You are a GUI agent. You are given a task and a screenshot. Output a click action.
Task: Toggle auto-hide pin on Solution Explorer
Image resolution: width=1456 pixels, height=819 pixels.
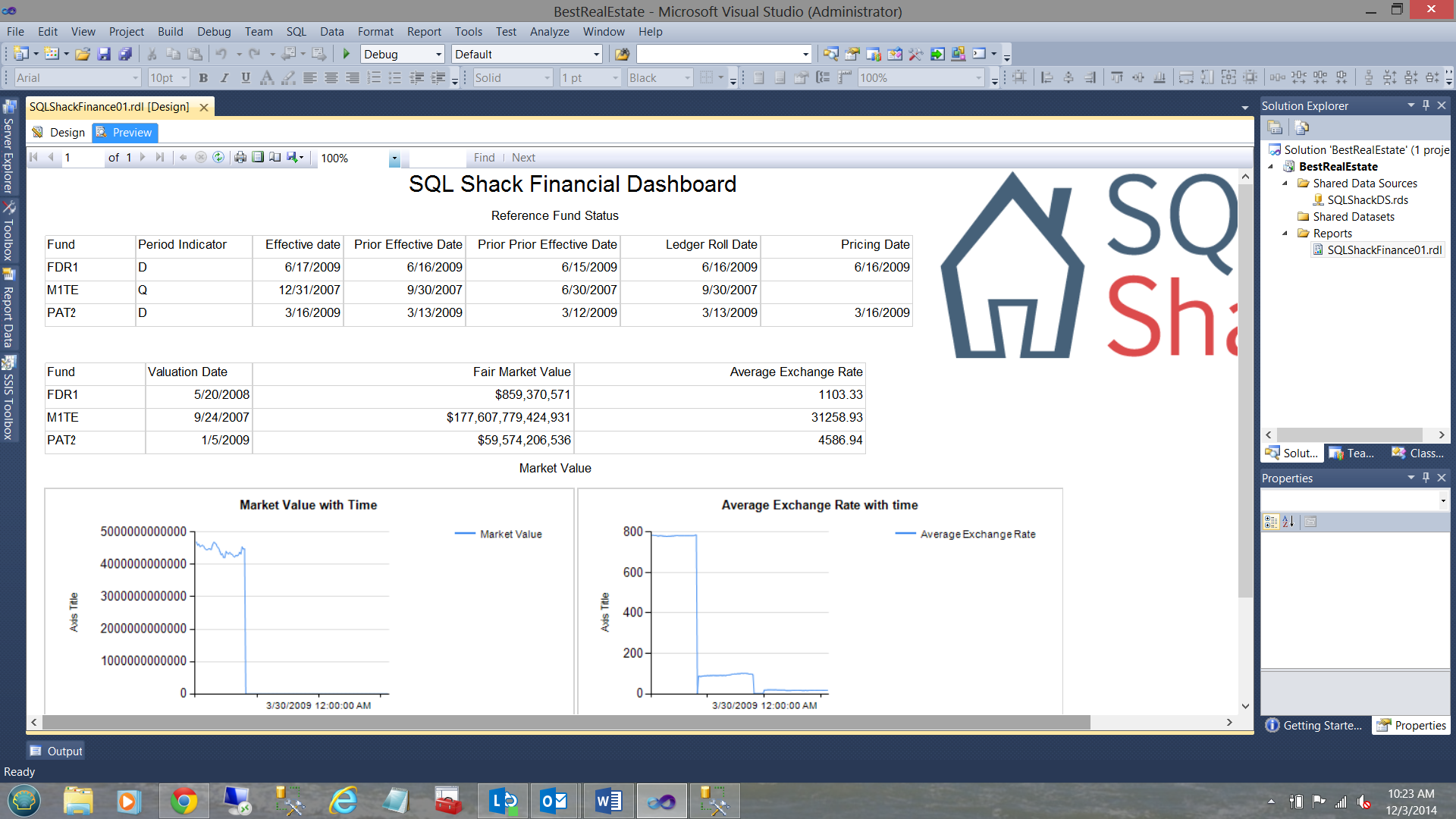click(x=1426, y=105)
